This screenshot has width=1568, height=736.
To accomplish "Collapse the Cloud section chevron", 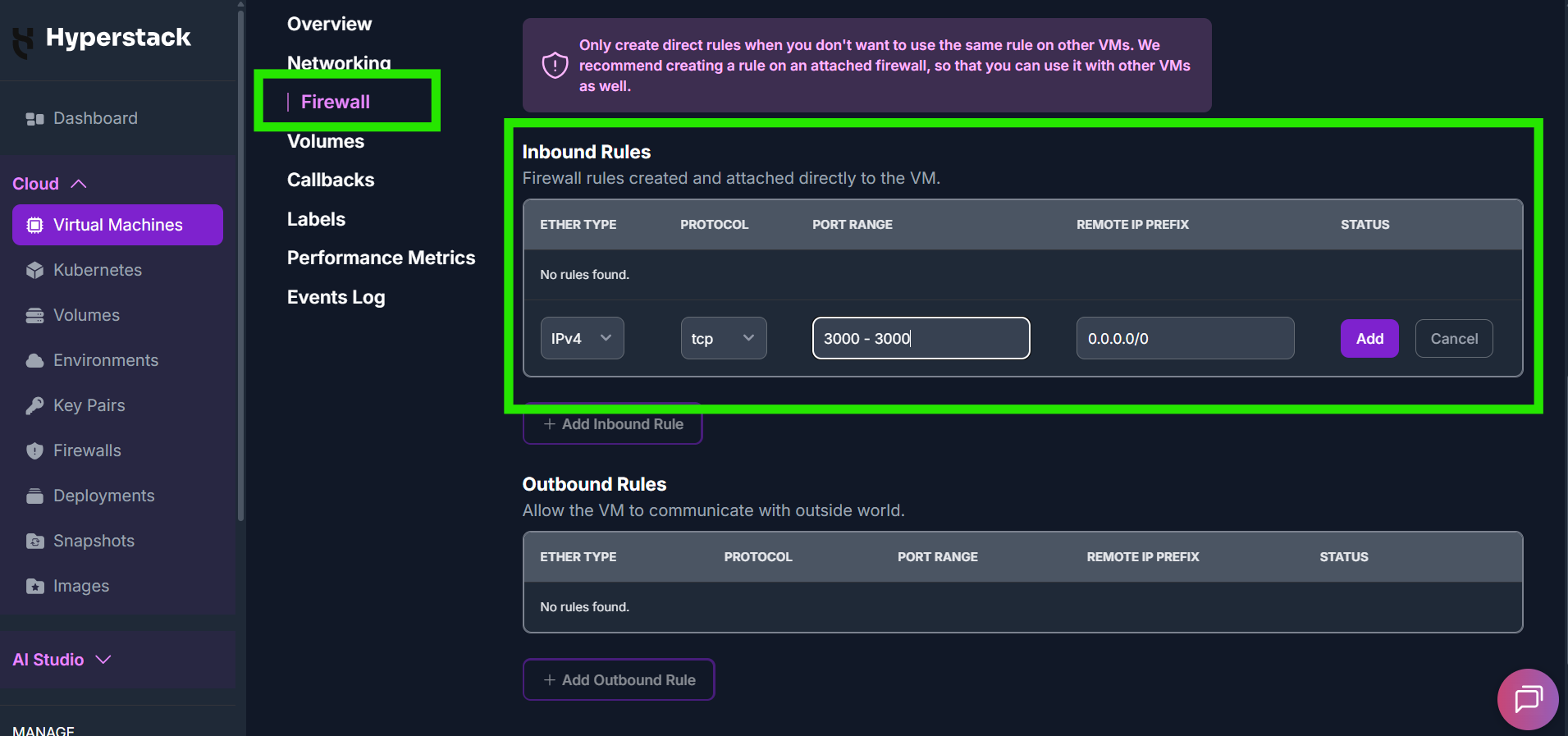I will point(79,184).
